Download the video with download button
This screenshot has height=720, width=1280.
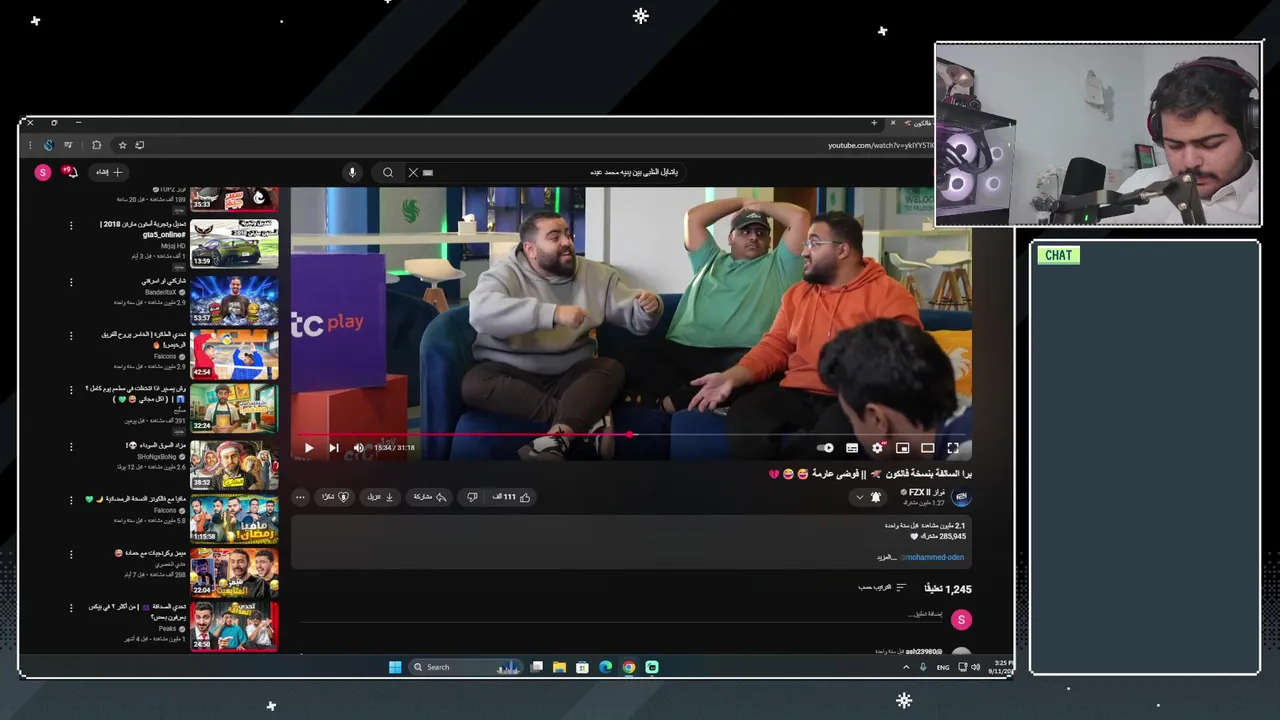[380, 497]
